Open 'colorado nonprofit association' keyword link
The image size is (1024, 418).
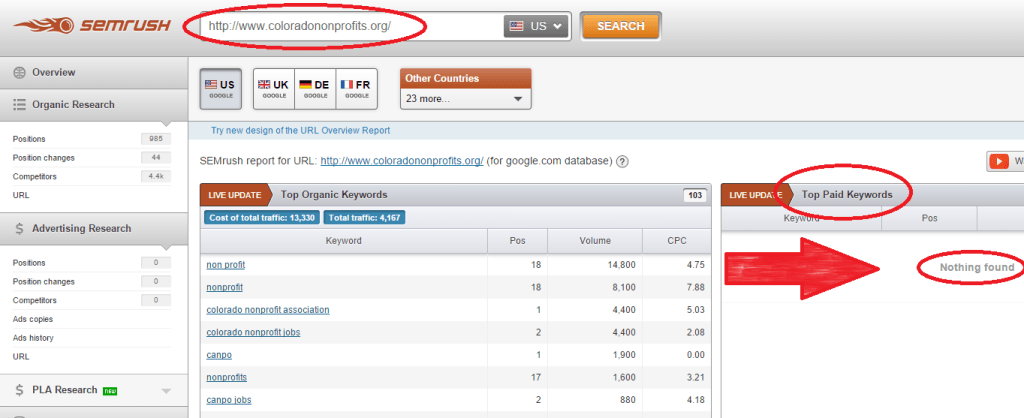[x=268, y=310]
